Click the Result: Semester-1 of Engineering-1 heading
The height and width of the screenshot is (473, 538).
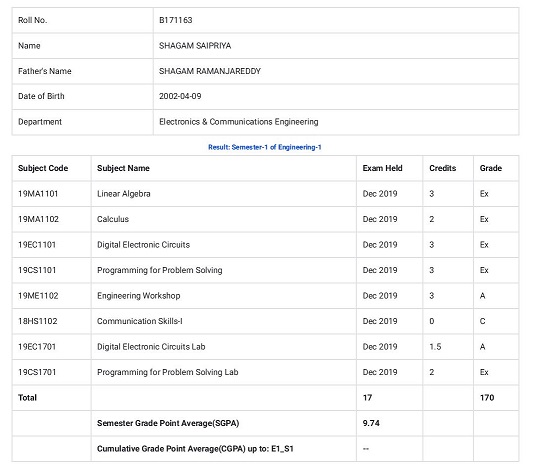coord(265,147)
